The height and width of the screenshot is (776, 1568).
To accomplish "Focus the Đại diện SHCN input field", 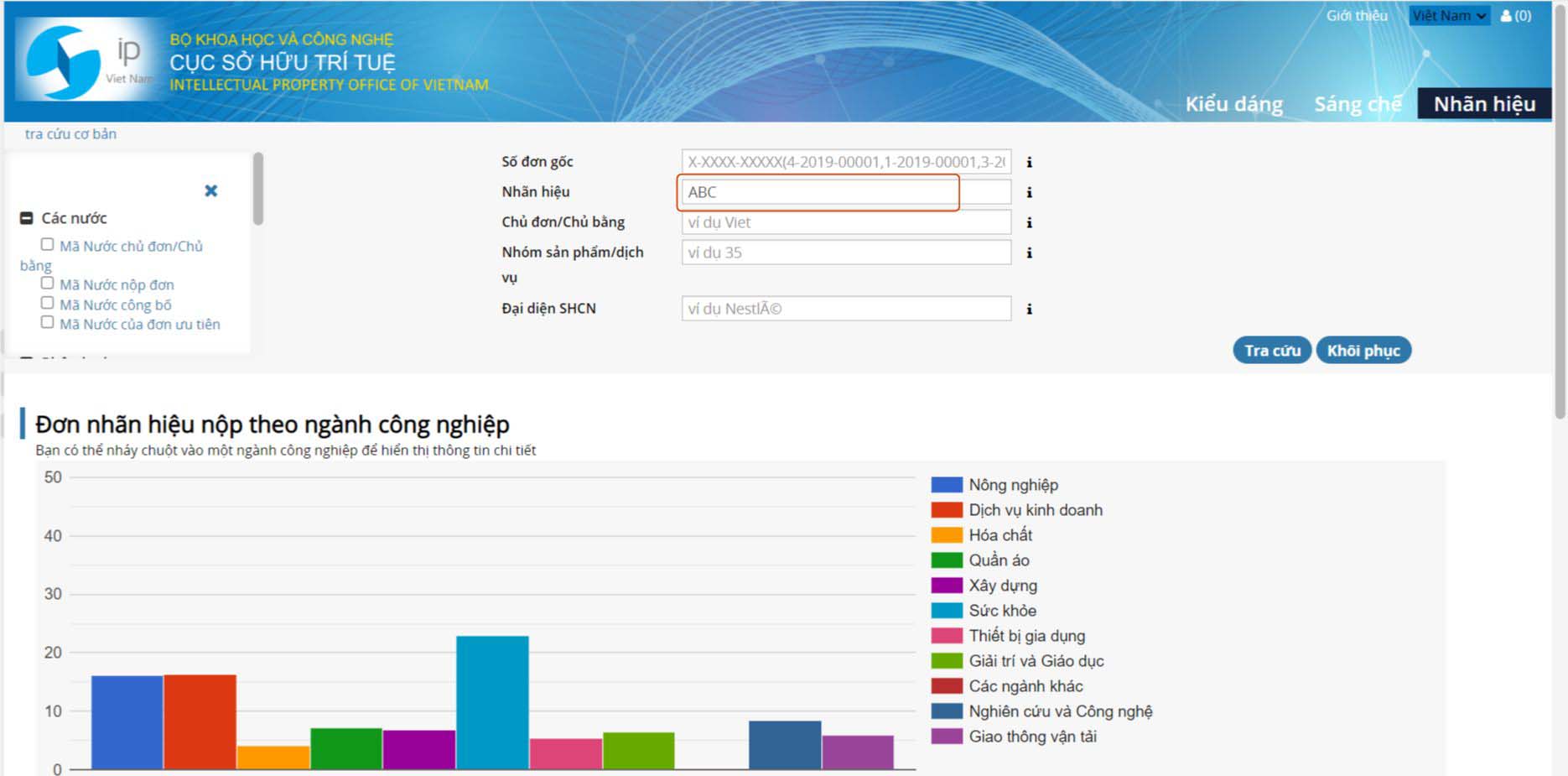I will pos(846,309).
